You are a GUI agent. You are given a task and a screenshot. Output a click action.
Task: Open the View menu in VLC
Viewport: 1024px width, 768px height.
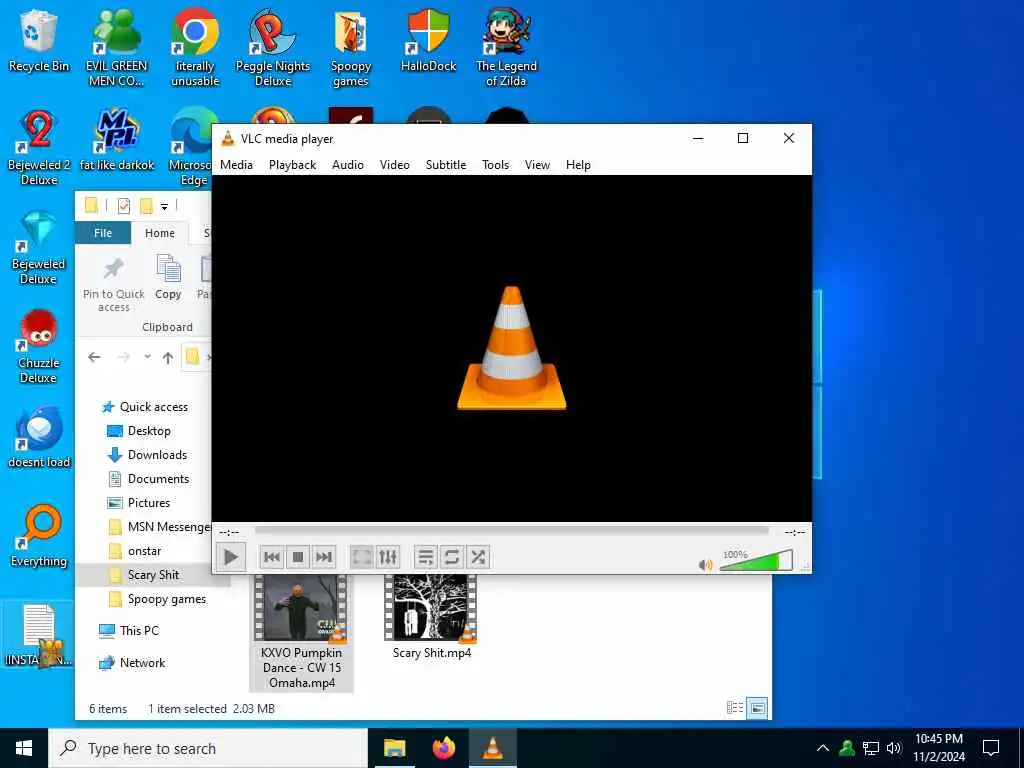[537, 165]
